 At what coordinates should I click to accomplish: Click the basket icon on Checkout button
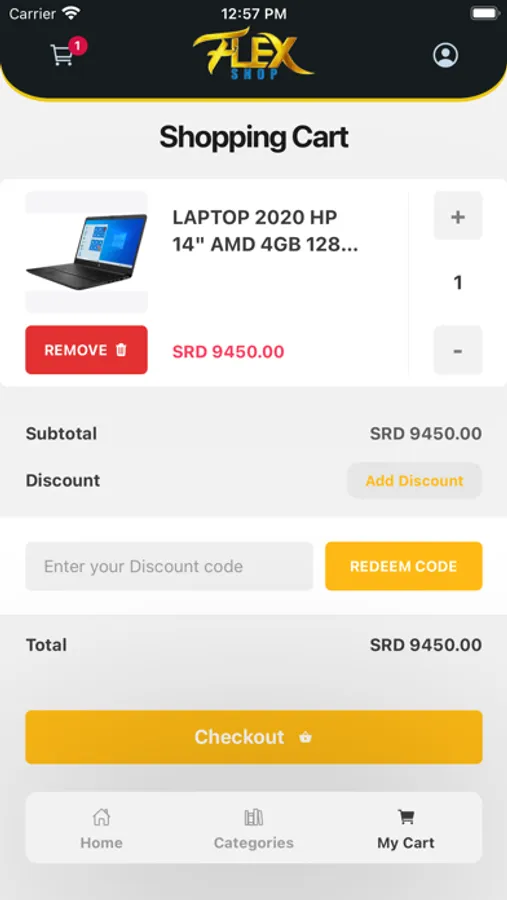pyautogui.click(x=305, y=738)
